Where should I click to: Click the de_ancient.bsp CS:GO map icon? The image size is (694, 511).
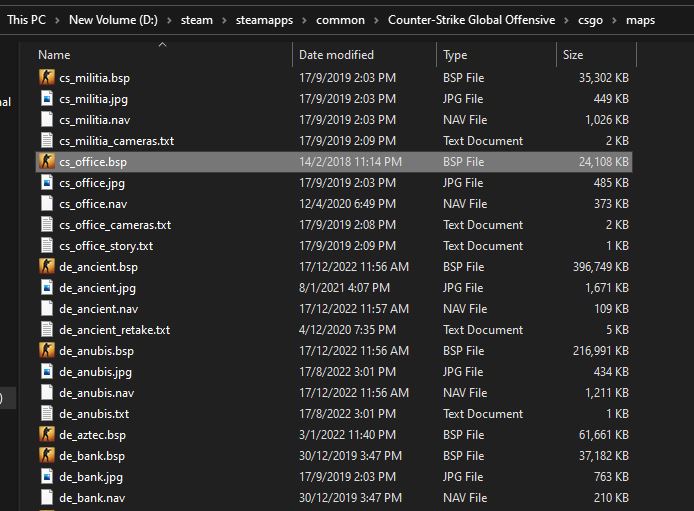(46, 266)
